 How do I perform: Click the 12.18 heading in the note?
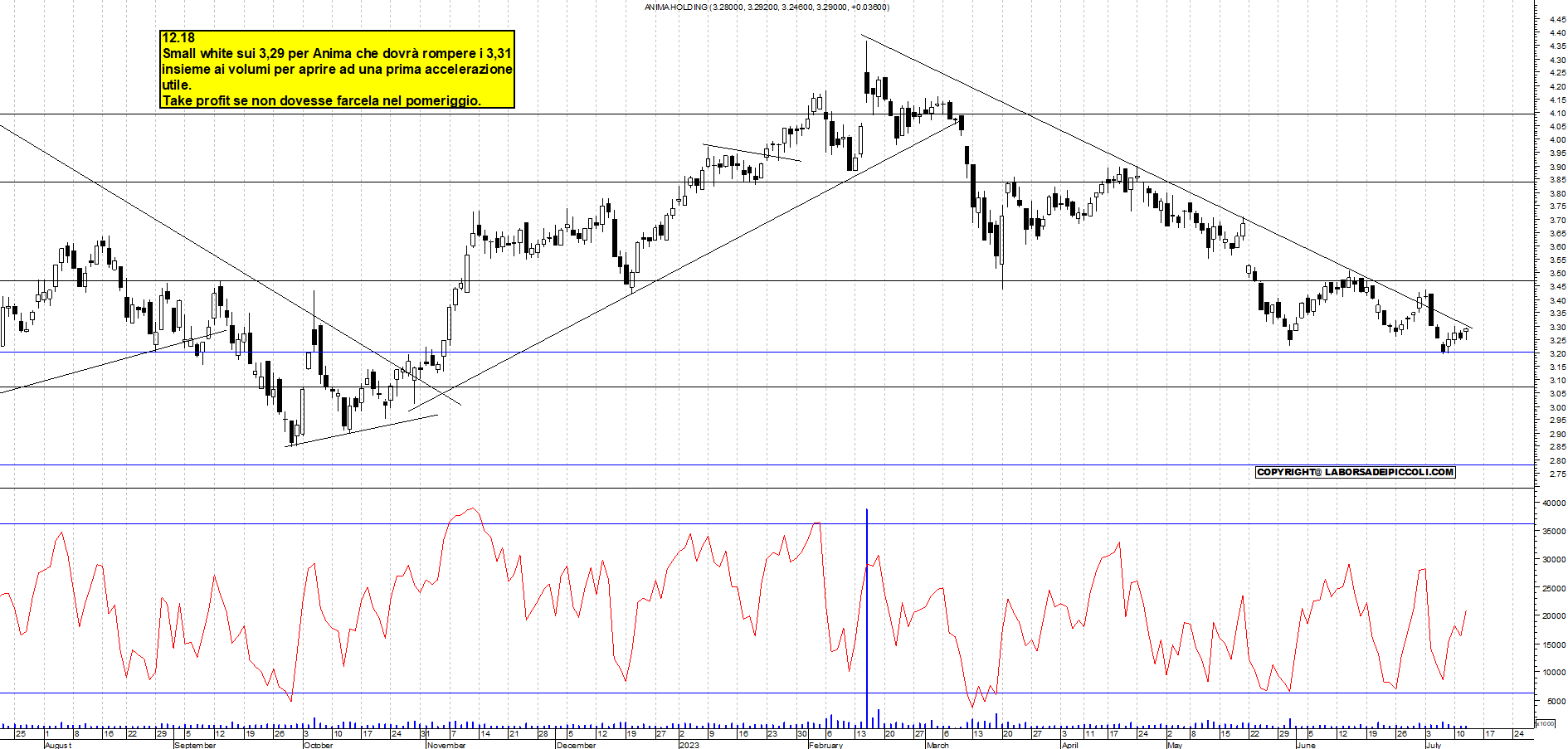[x=178, y=37]
